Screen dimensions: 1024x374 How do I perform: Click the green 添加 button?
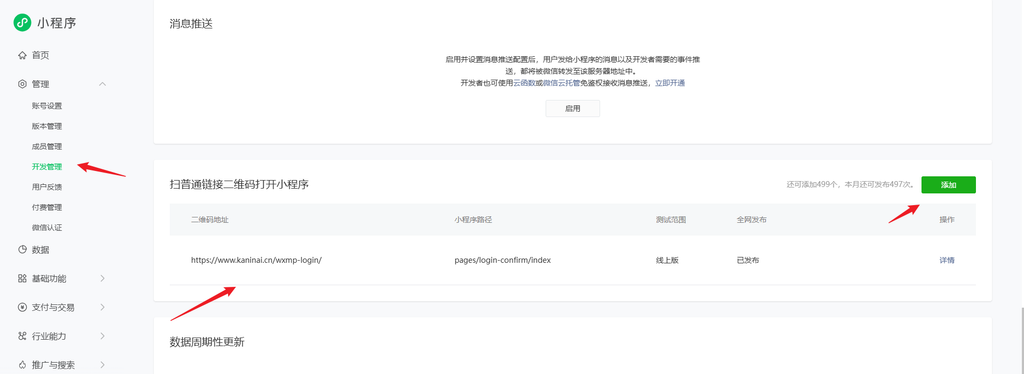[948, 185]
